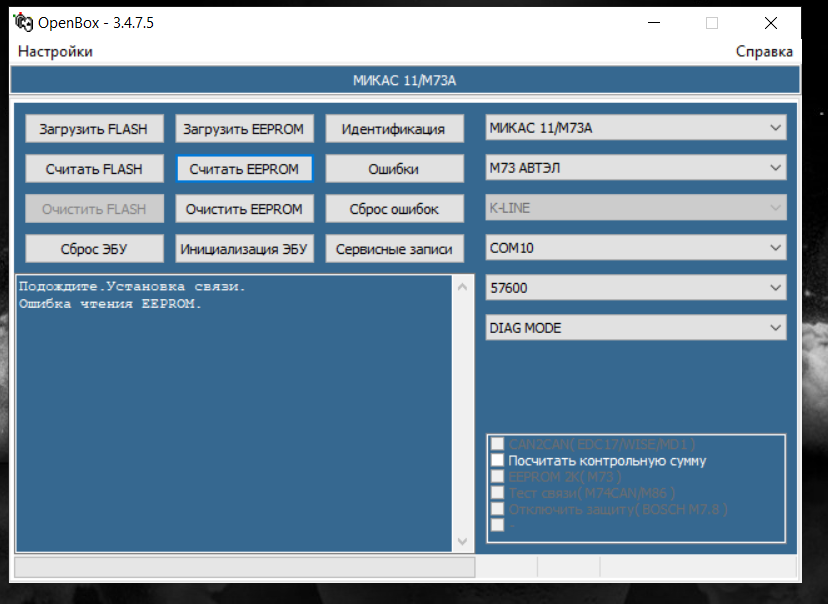Click the Загрузить FLASH button
The height and width of the screenshot is (604, 828).
click(x=93, y=129)
